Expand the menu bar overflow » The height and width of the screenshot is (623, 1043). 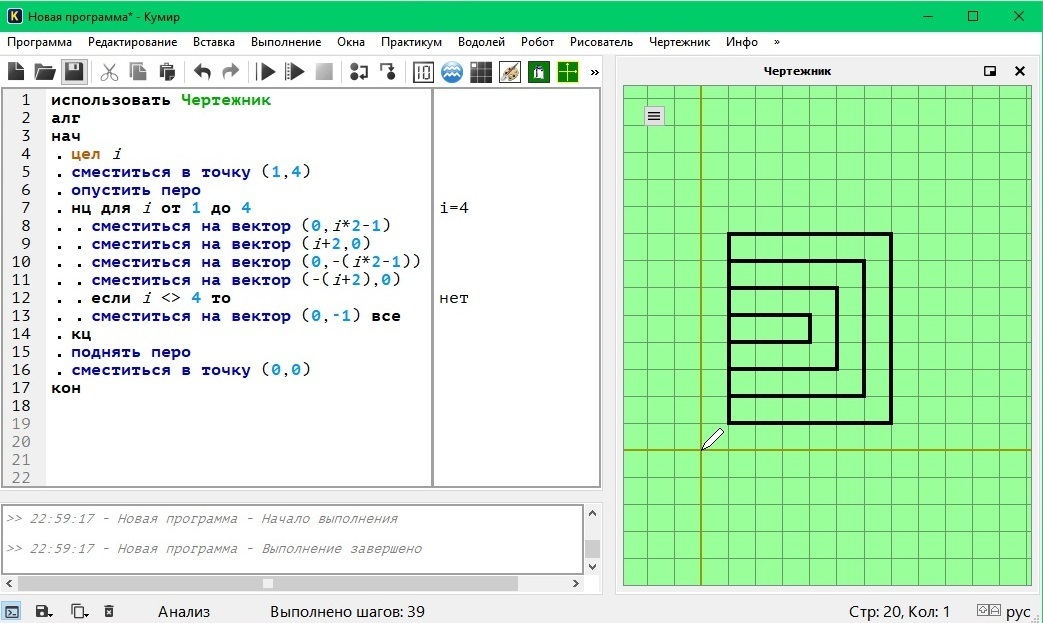click(777, 42)
